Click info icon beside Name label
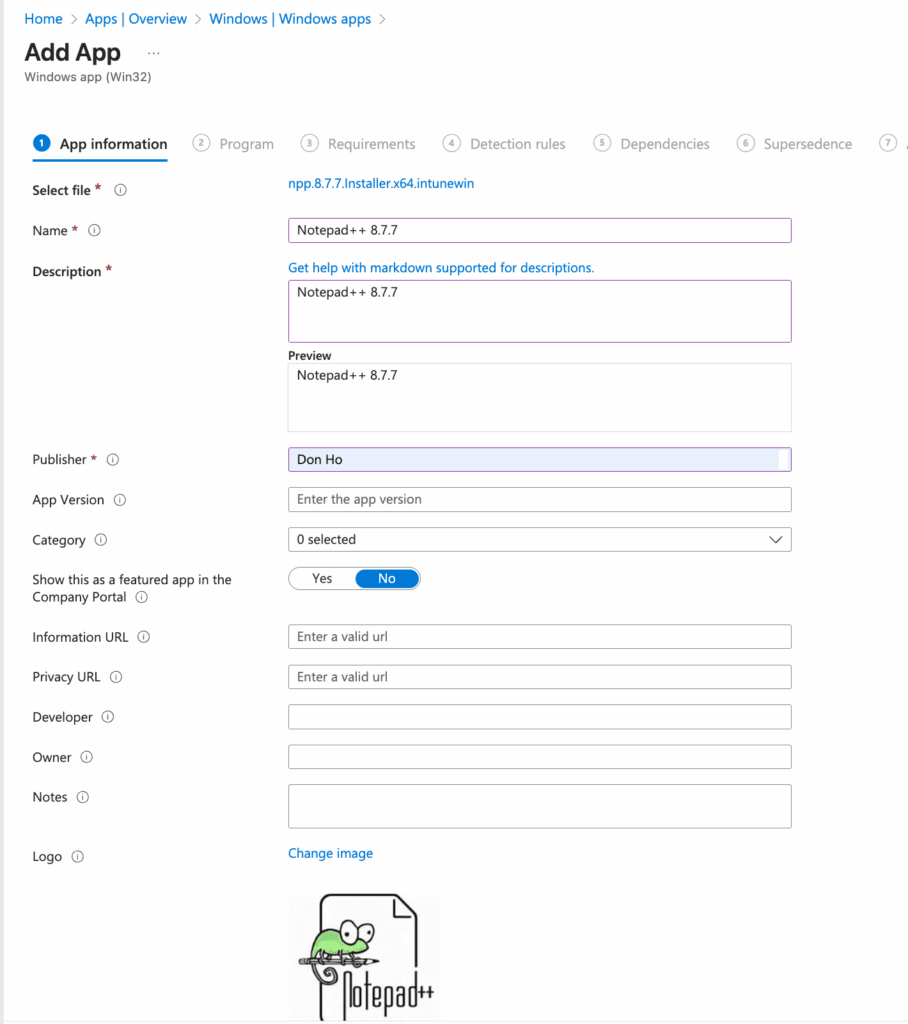908x1024 pixels. [x=95, y=230]
